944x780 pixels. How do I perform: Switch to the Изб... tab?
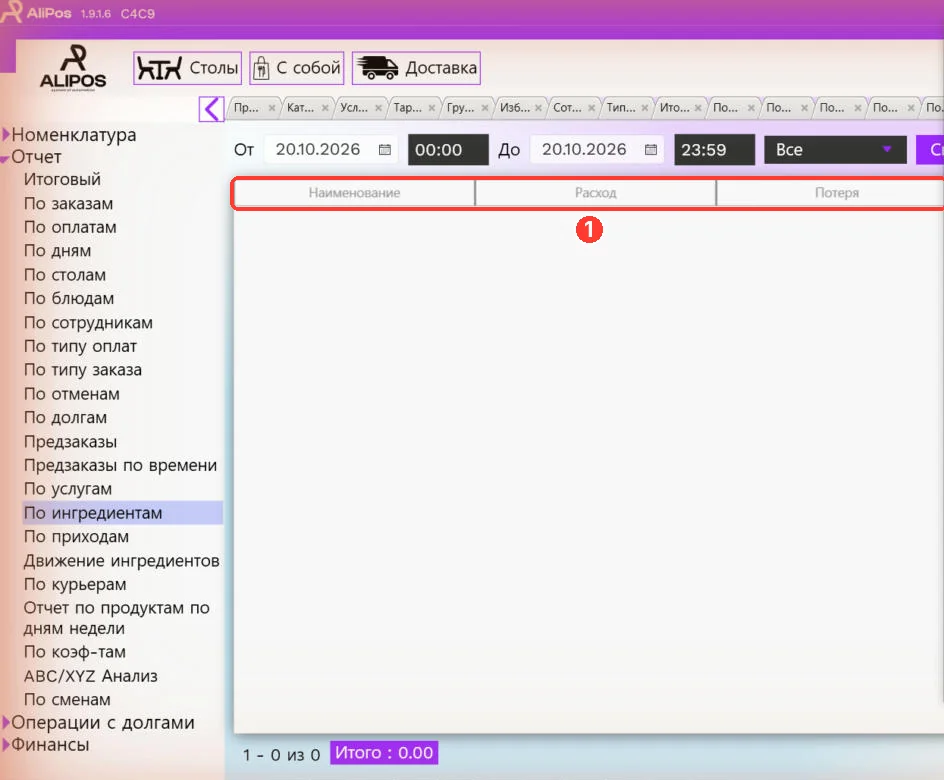514,108
